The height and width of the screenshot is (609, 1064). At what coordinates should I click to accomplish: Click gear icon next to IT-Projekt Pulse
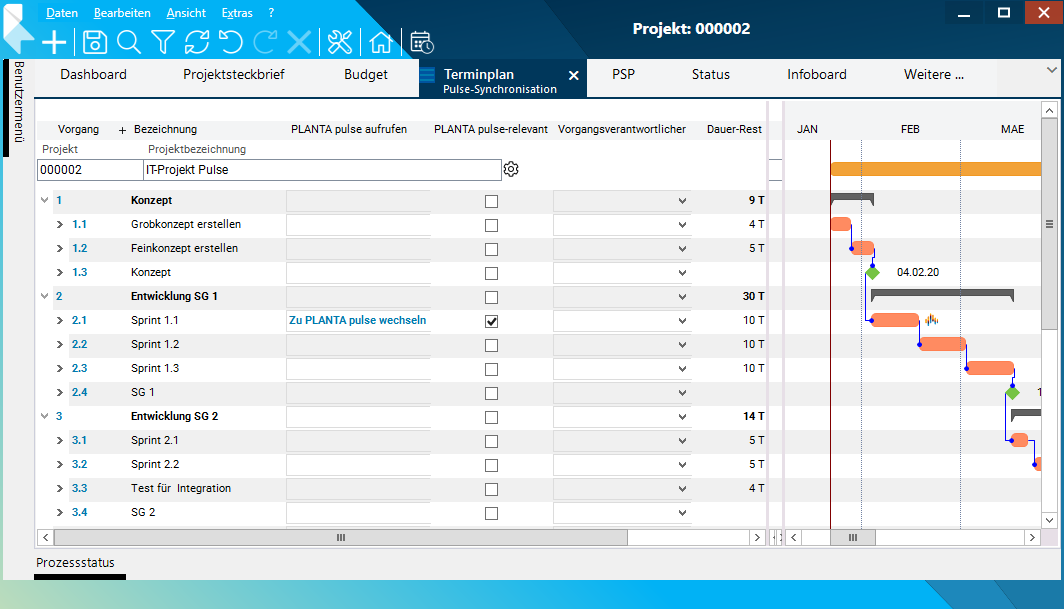[x=511, y=169]
